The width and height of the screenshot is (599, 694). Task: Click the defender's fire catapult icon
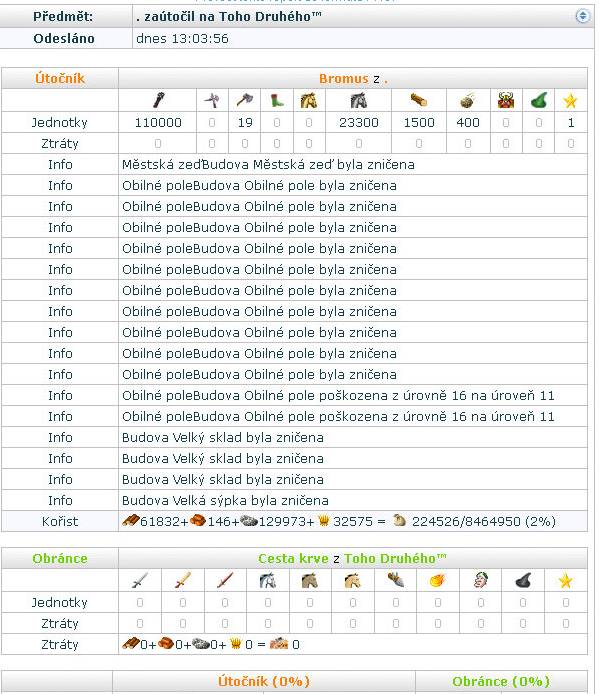click(437, 580)
